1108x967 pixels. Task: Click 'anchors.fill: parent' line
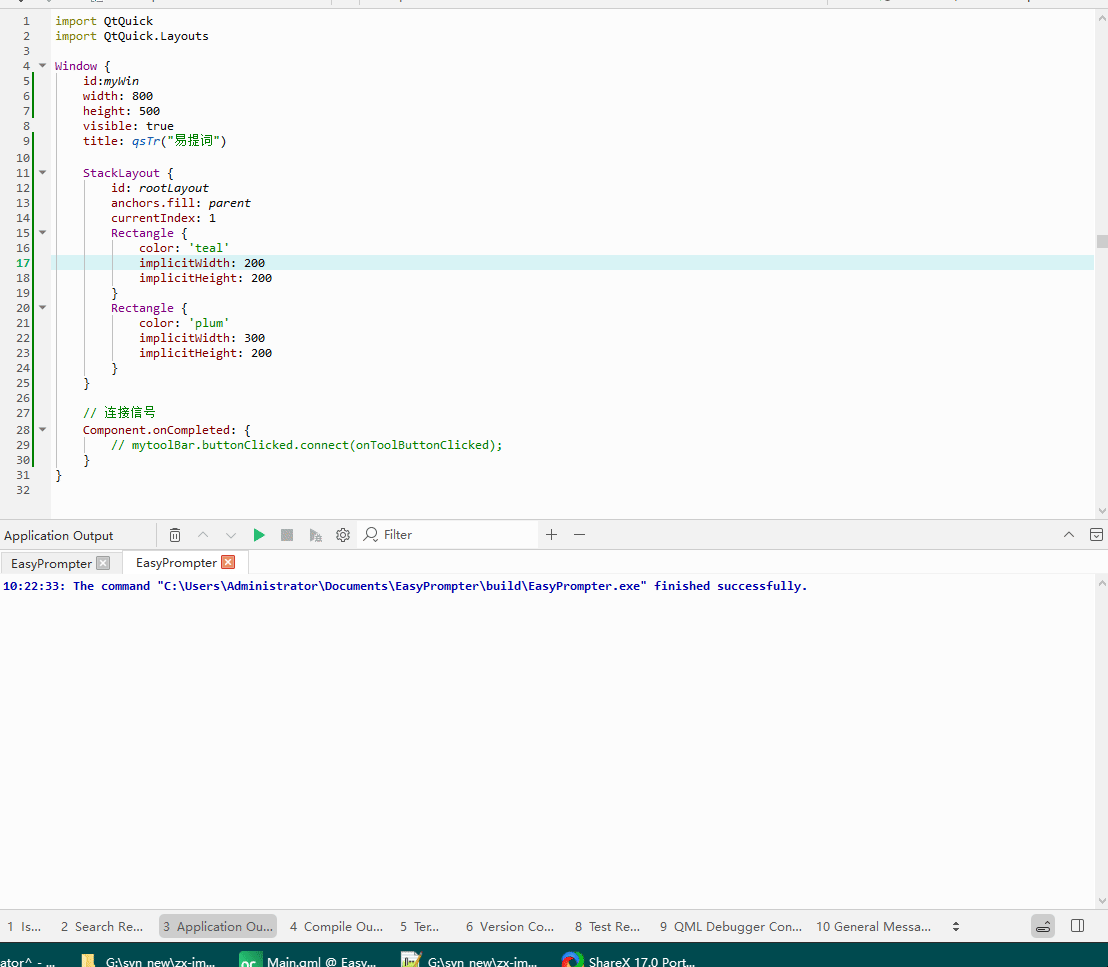tap(181, 203)
